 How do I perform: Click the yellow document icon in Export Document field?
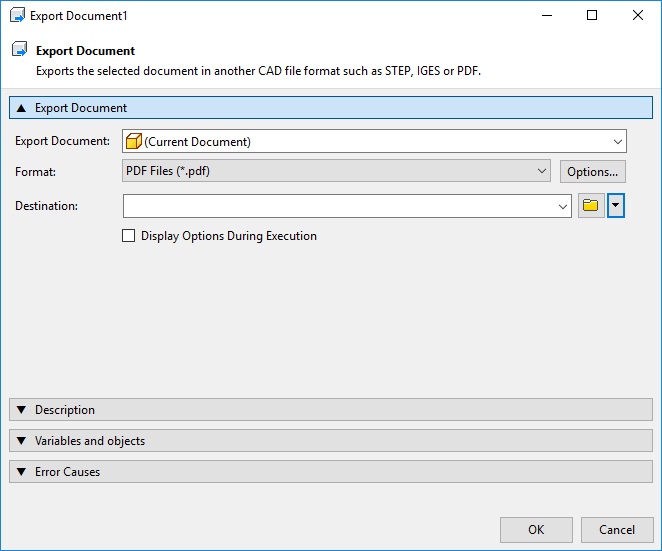coord(134,141)
